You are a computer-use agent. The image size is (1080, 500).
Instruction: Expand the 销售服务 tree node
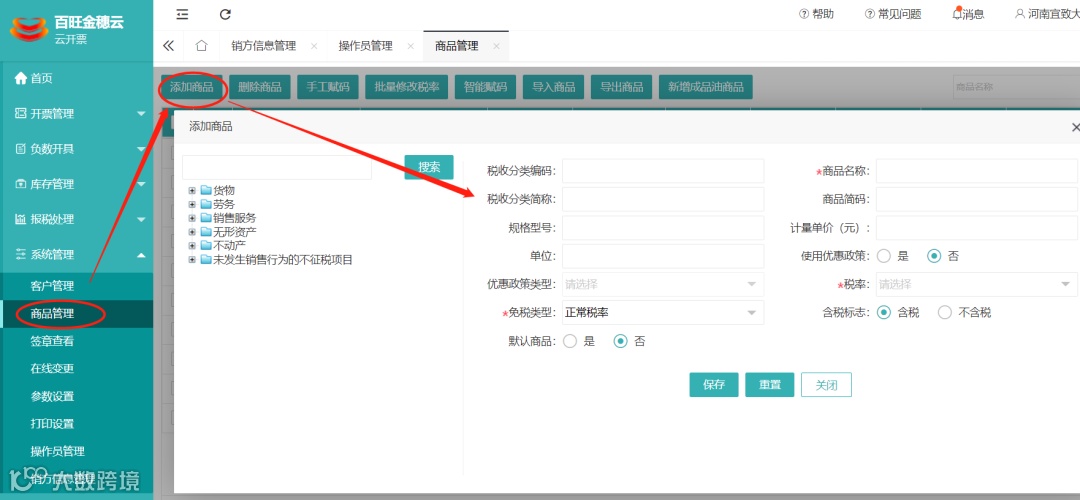coord(192,218)
